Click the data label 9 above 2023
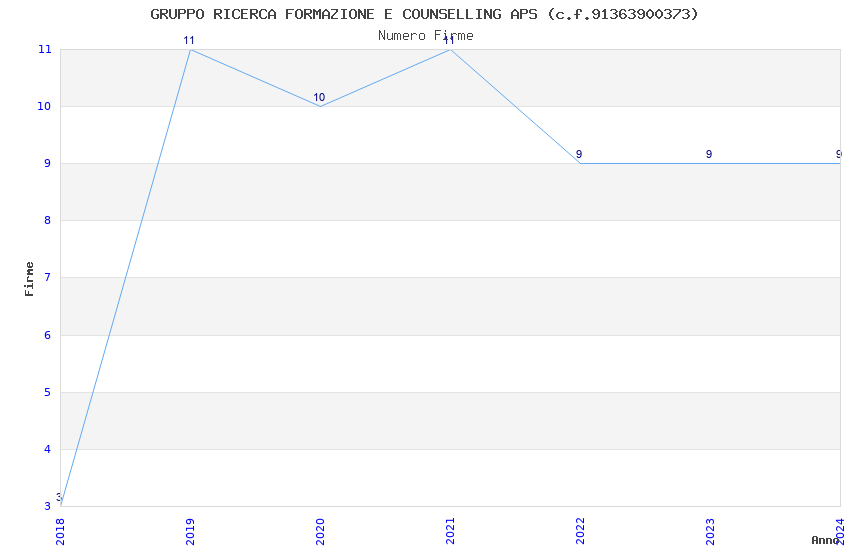The width and height of the screenshot is (850, 550). 709,154
